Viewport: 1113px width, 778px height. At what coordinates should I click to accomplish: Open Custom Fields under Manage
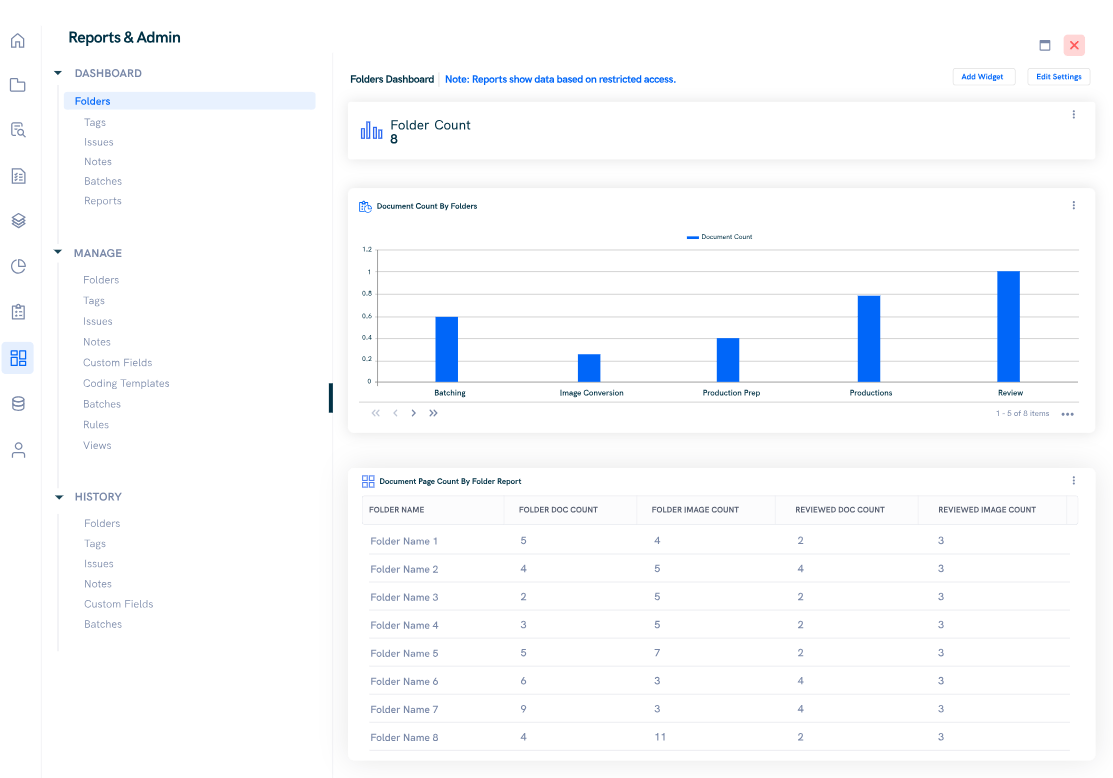point(118,363)
